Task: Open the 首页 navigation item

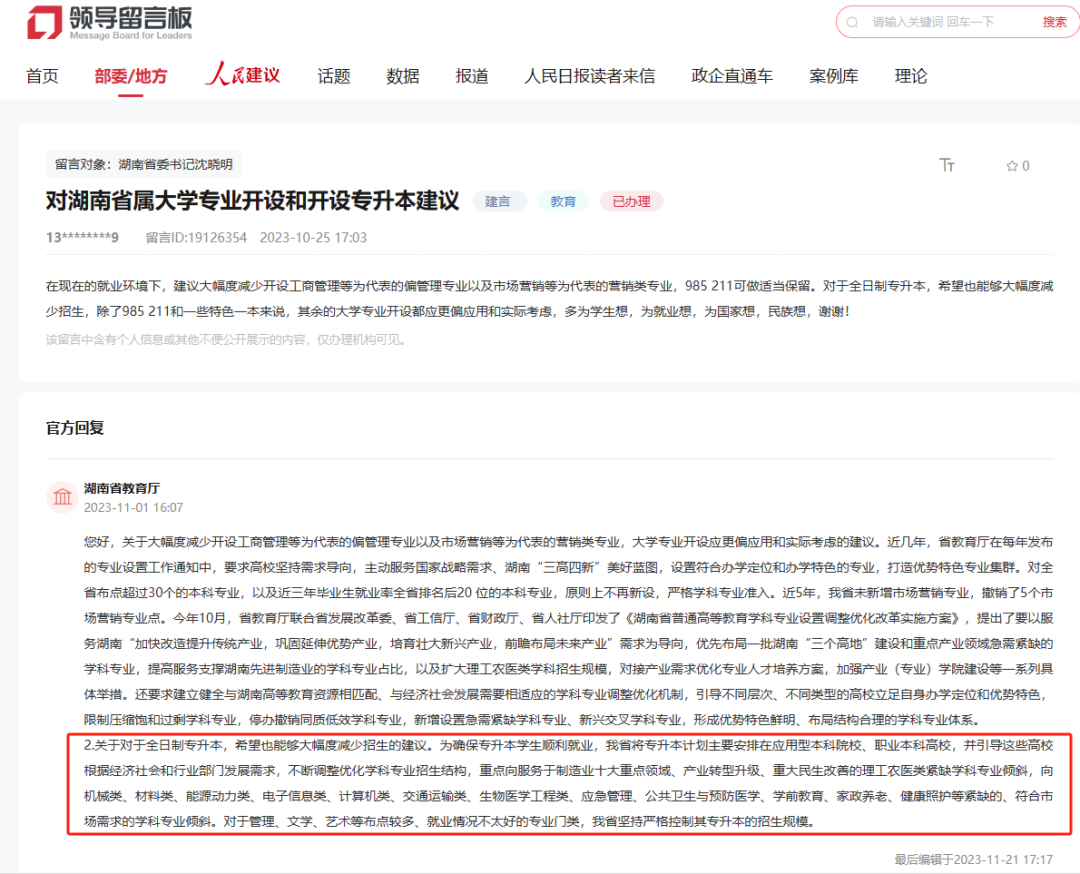Action: click(x=42, y=75)
